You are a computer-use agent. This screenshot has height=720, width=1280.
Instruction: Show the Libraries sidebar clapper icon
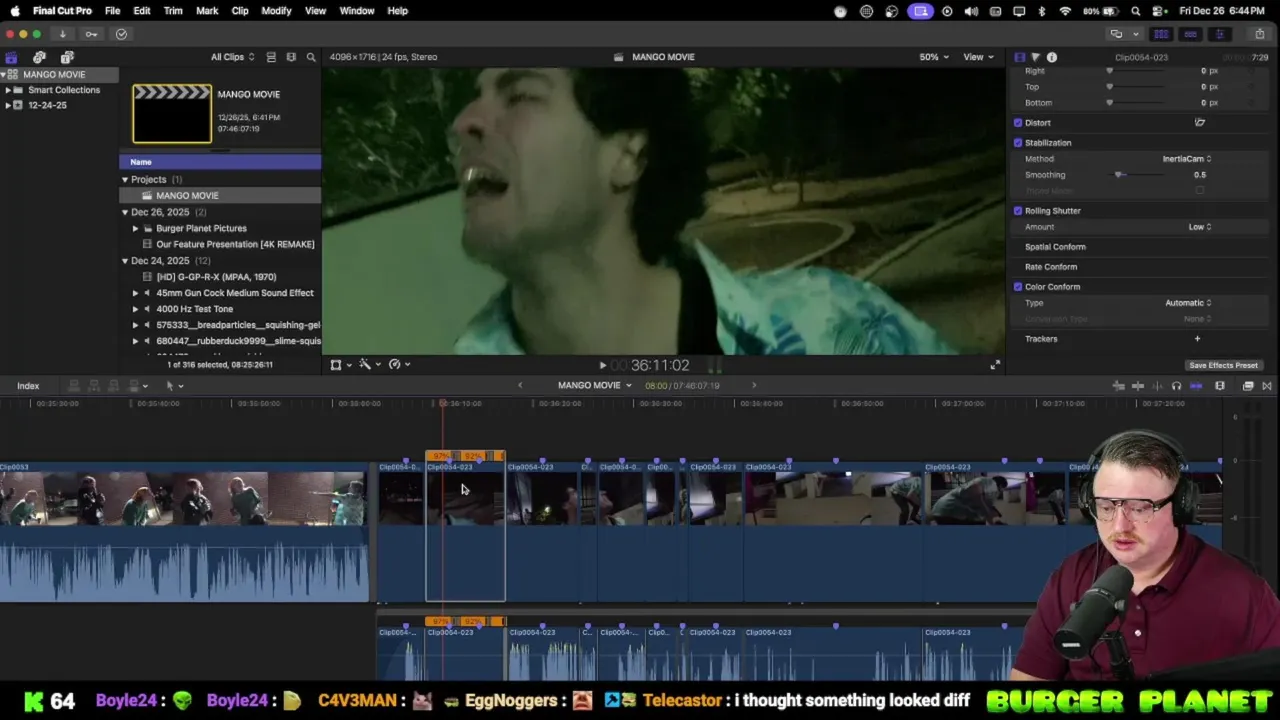(x=11, y=57)
